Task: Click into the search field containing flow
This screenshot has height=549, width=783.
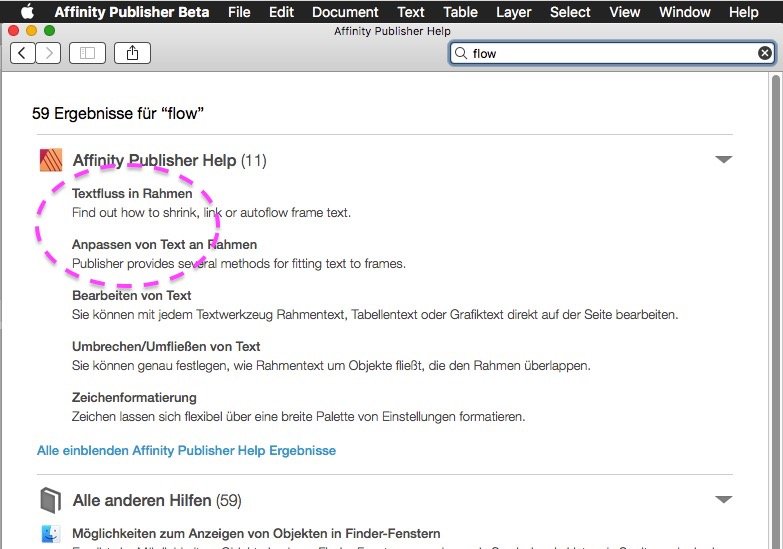Action: [x=613, y=53]
